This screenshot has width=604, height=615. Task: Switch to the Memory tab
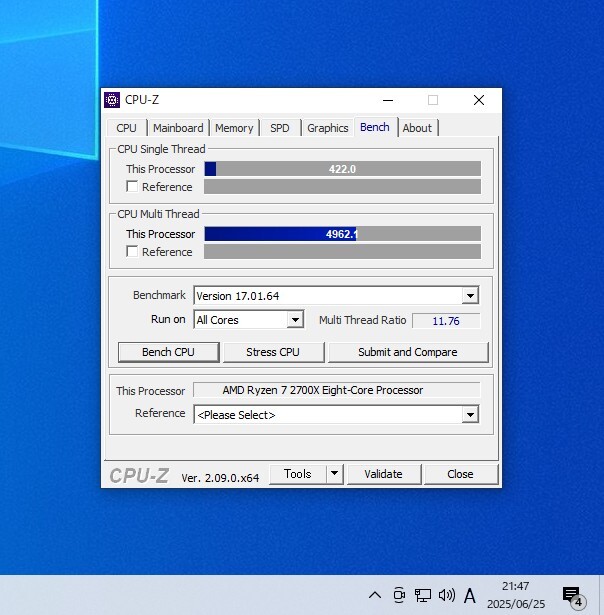coord(234,128)
